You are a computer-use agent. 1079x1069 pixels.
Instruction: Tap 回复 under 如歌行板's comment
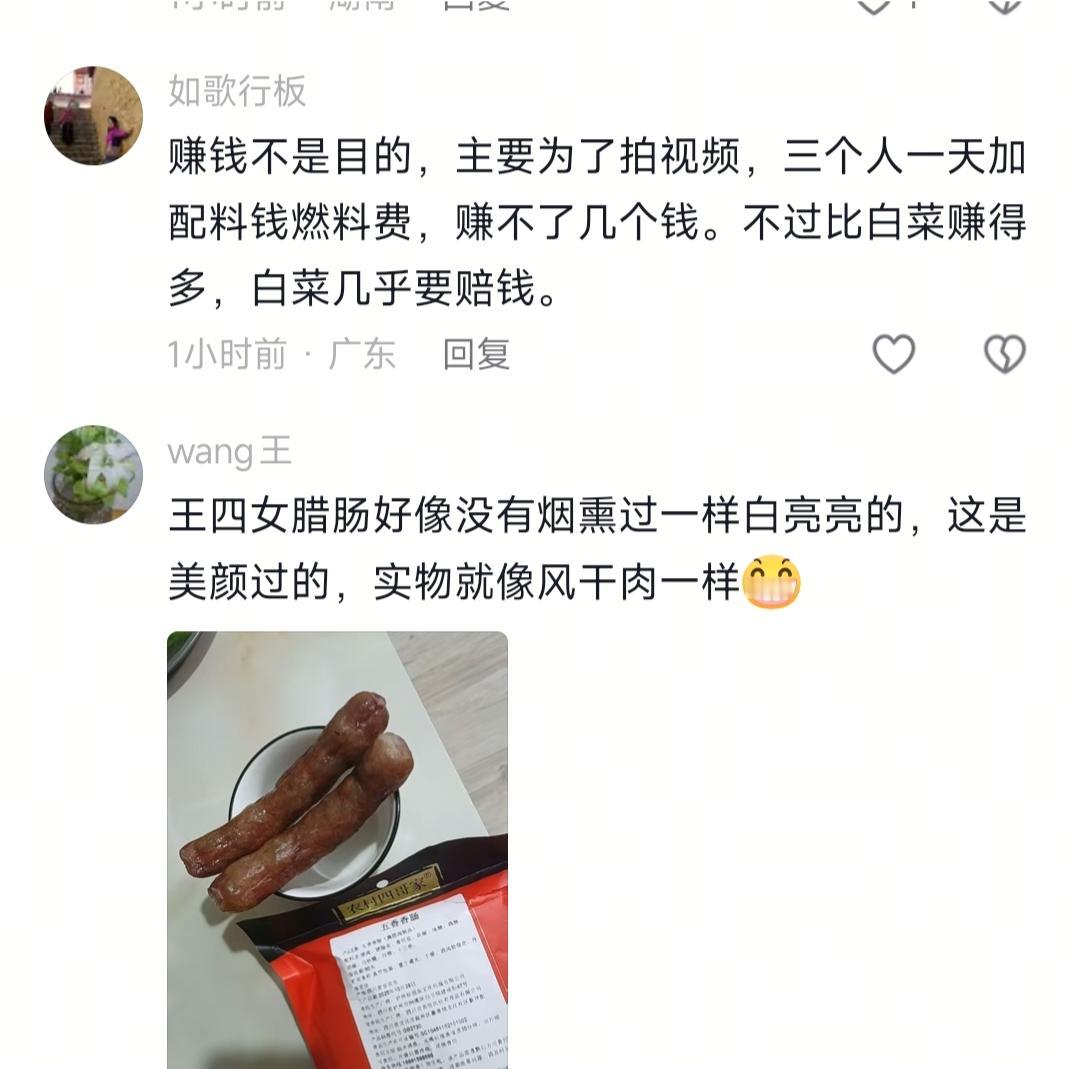coord(476,354)
